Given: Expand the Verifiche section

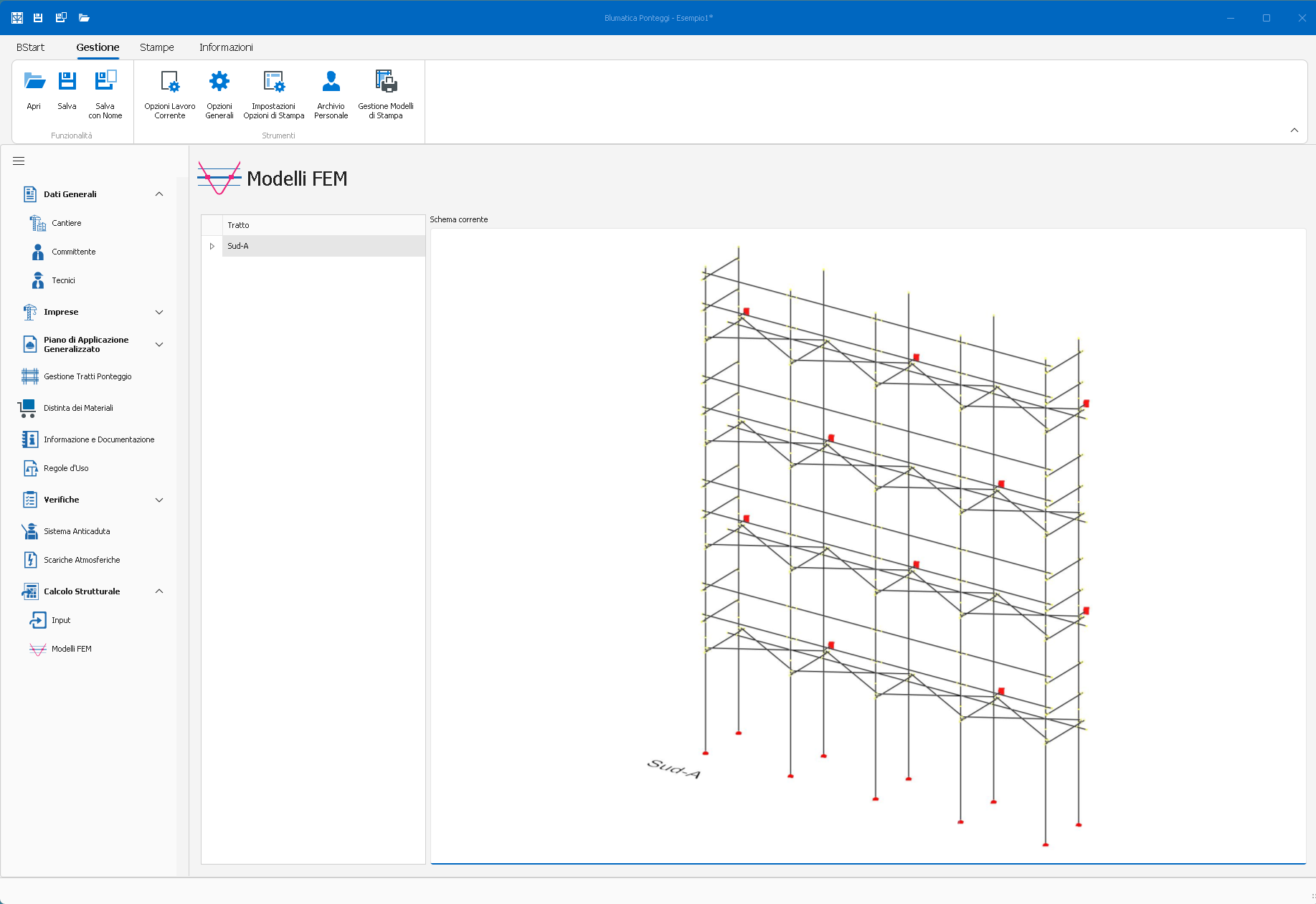Looking at the screenshot, I should pyautogui.click(x=159, y=500).
